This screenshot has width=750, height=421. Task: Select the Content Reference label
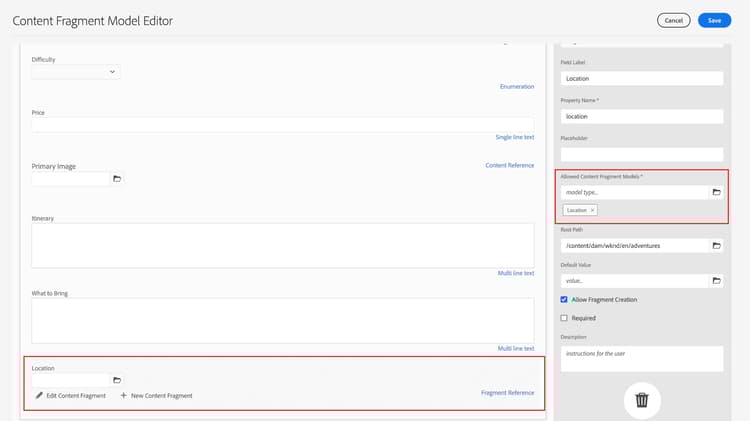pos(509,166)
